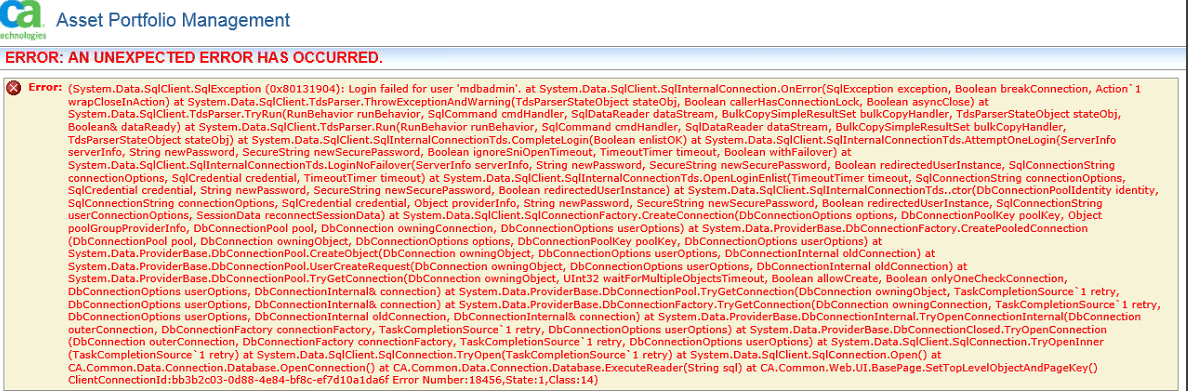
Task: Click the red error X icon
Action: click(x=13, y=89)
